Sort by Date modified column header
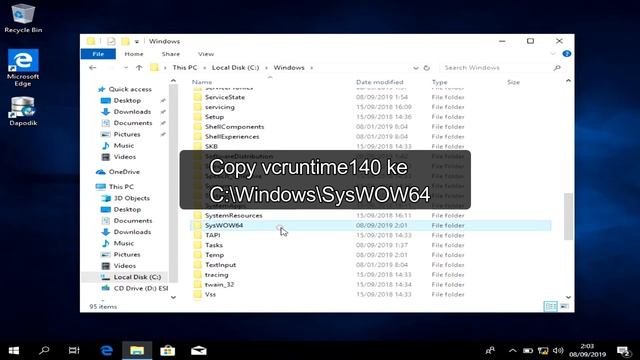 (379, 82)
